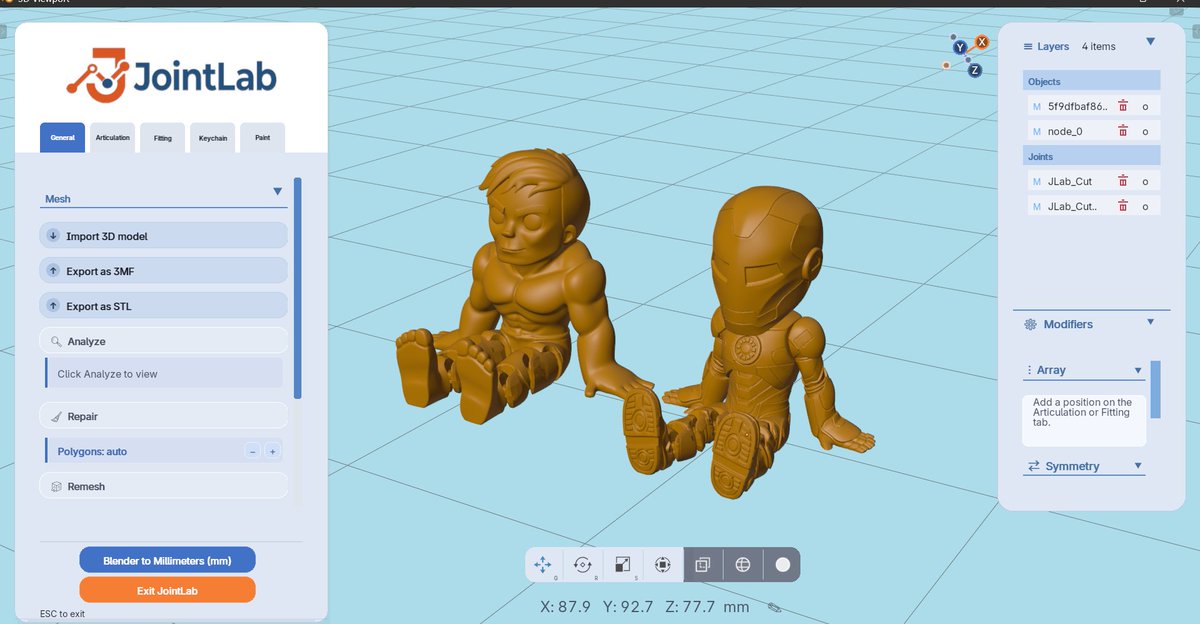Click Export as 3MF button
Image resolution: width=1200 pixels, height=624 pixels.
click(164, 271)
